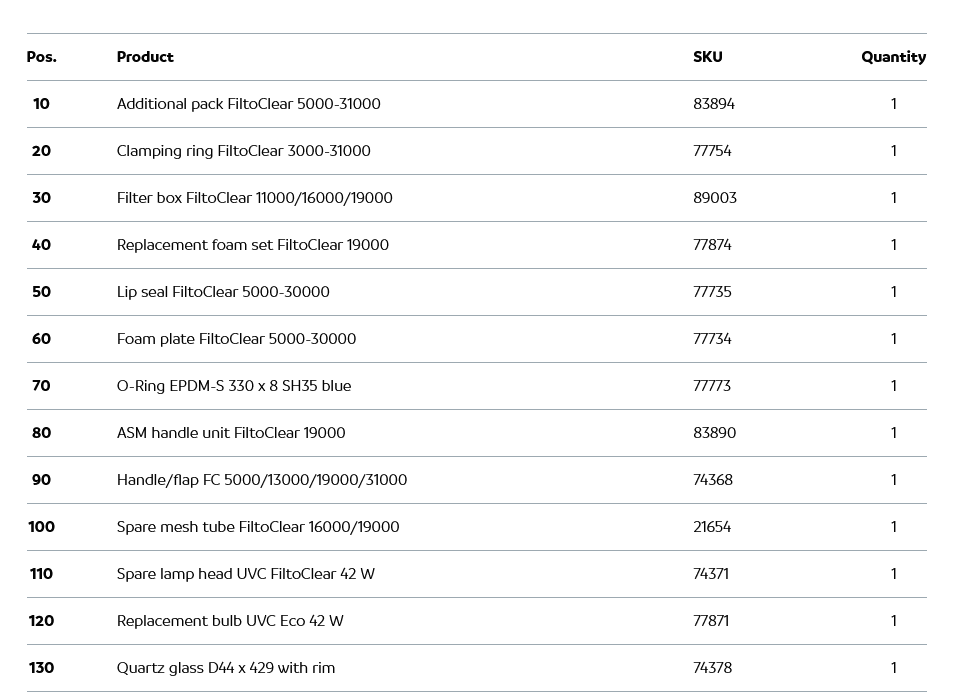
Task: Open Additional pack FiltoClear 5000-31000 product
Action: coord(248,104)
